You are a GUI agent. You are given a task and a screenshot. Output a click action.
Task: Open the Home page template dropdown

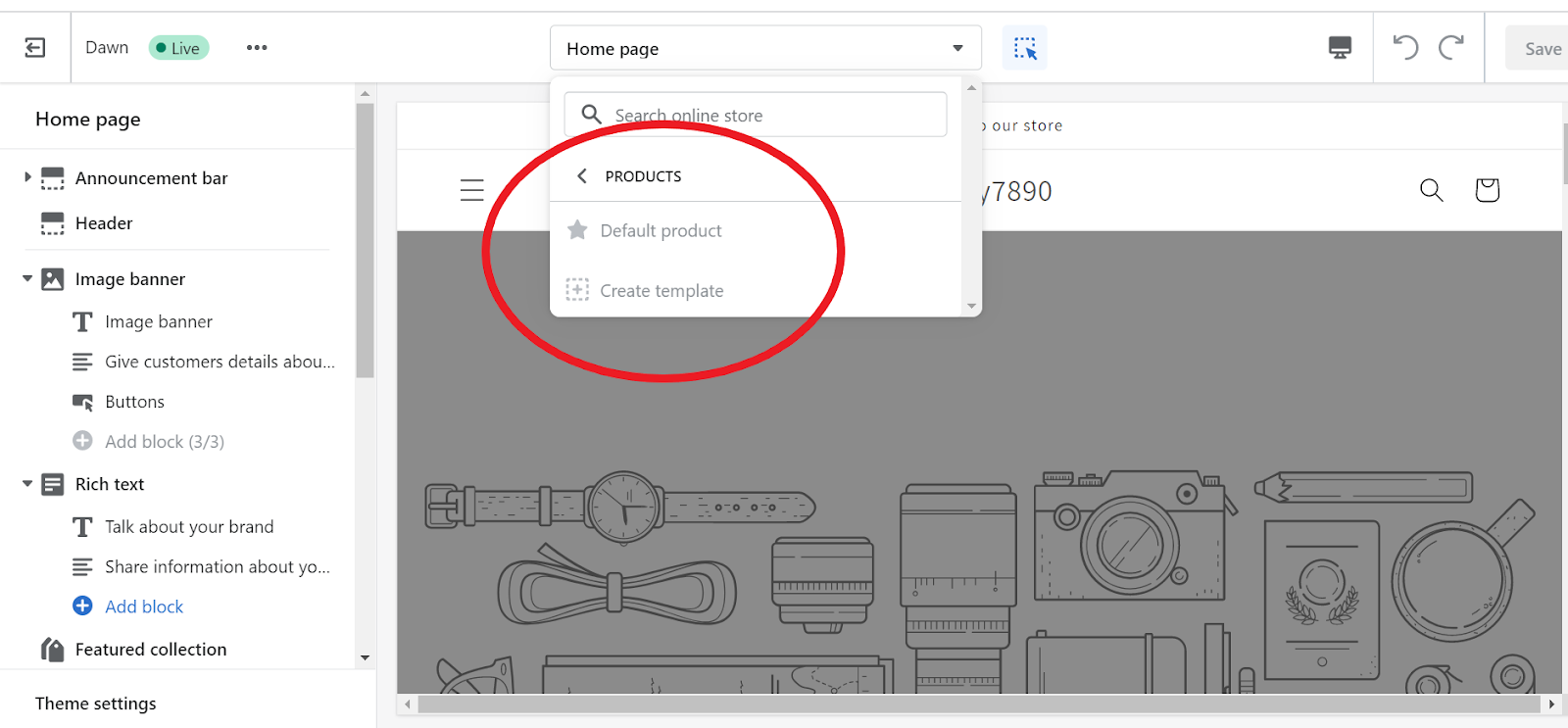[x=765, y=48]
